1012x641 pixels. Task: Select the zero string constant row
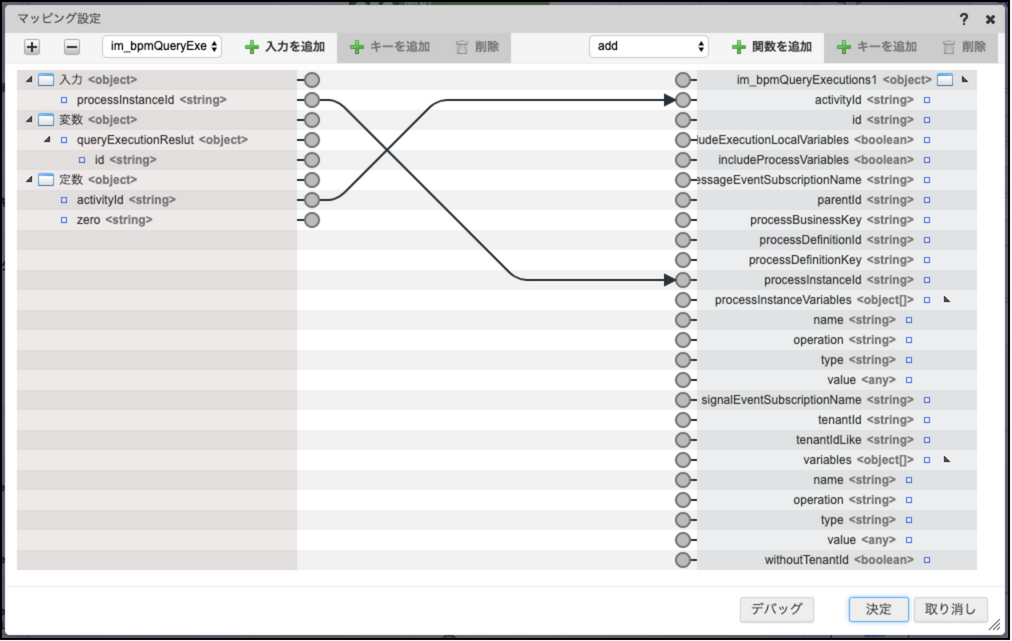click(157, 220)
